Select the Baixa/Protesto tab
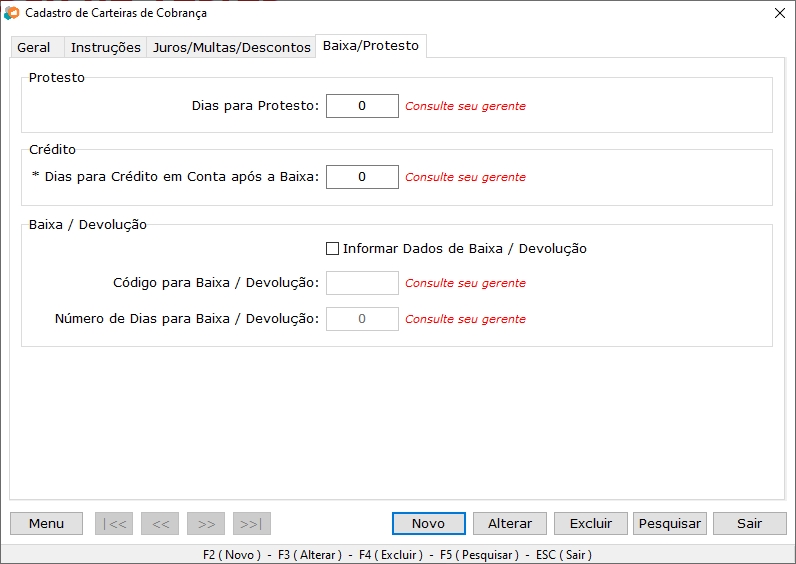 point(370,46)
